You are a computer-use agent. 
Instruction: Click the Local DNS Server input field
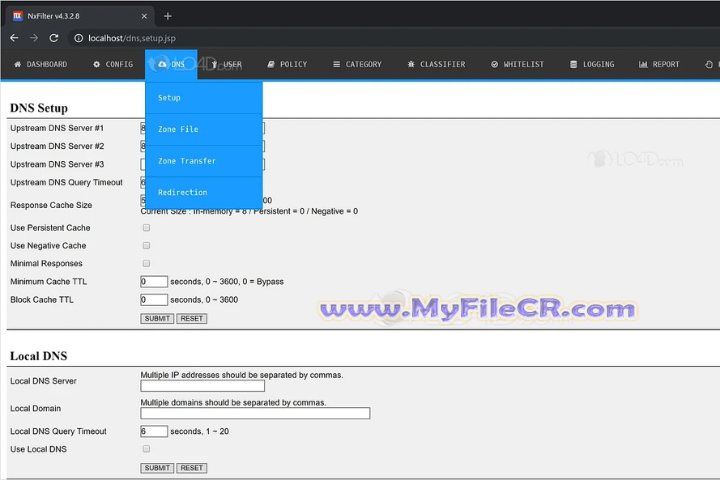pyautogui.click(x=202, y=386)
